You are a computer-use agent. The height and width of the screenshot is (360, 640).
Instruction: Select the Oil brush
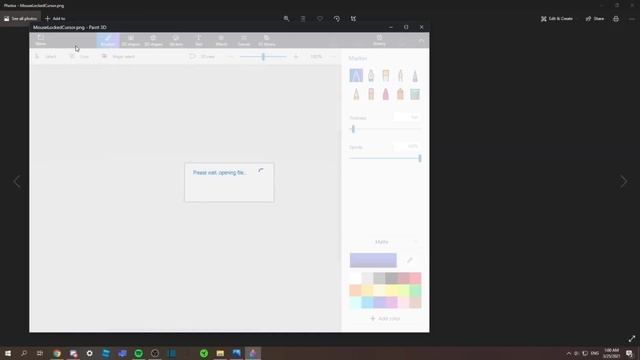(386, 76)
